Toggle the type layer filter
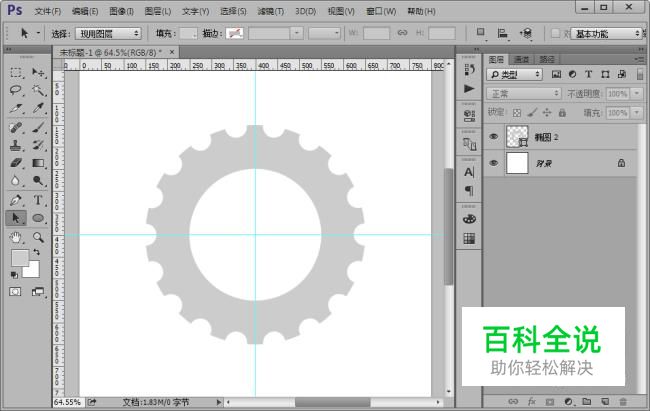This screenshot has height=411, width=650. (x=589, y=74)
